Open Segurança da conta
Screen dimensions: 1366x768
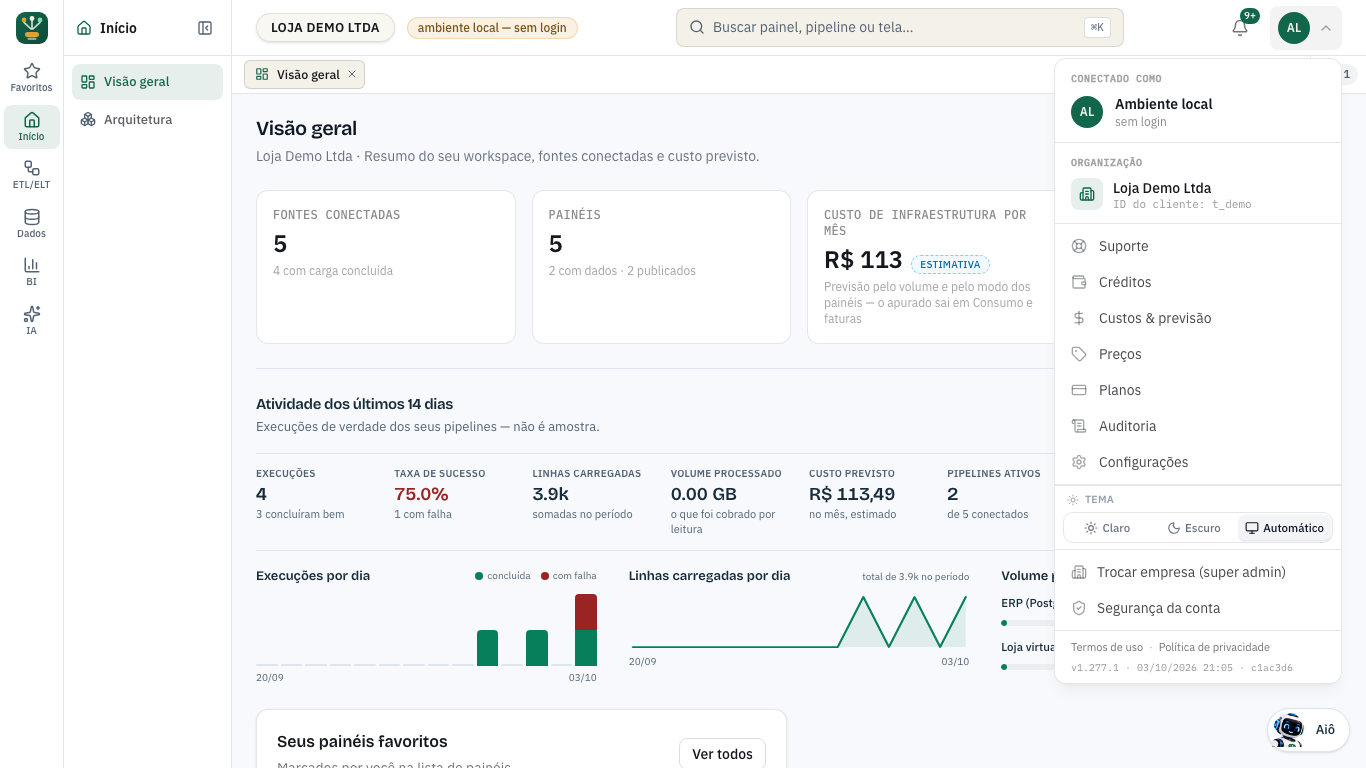1198,608
